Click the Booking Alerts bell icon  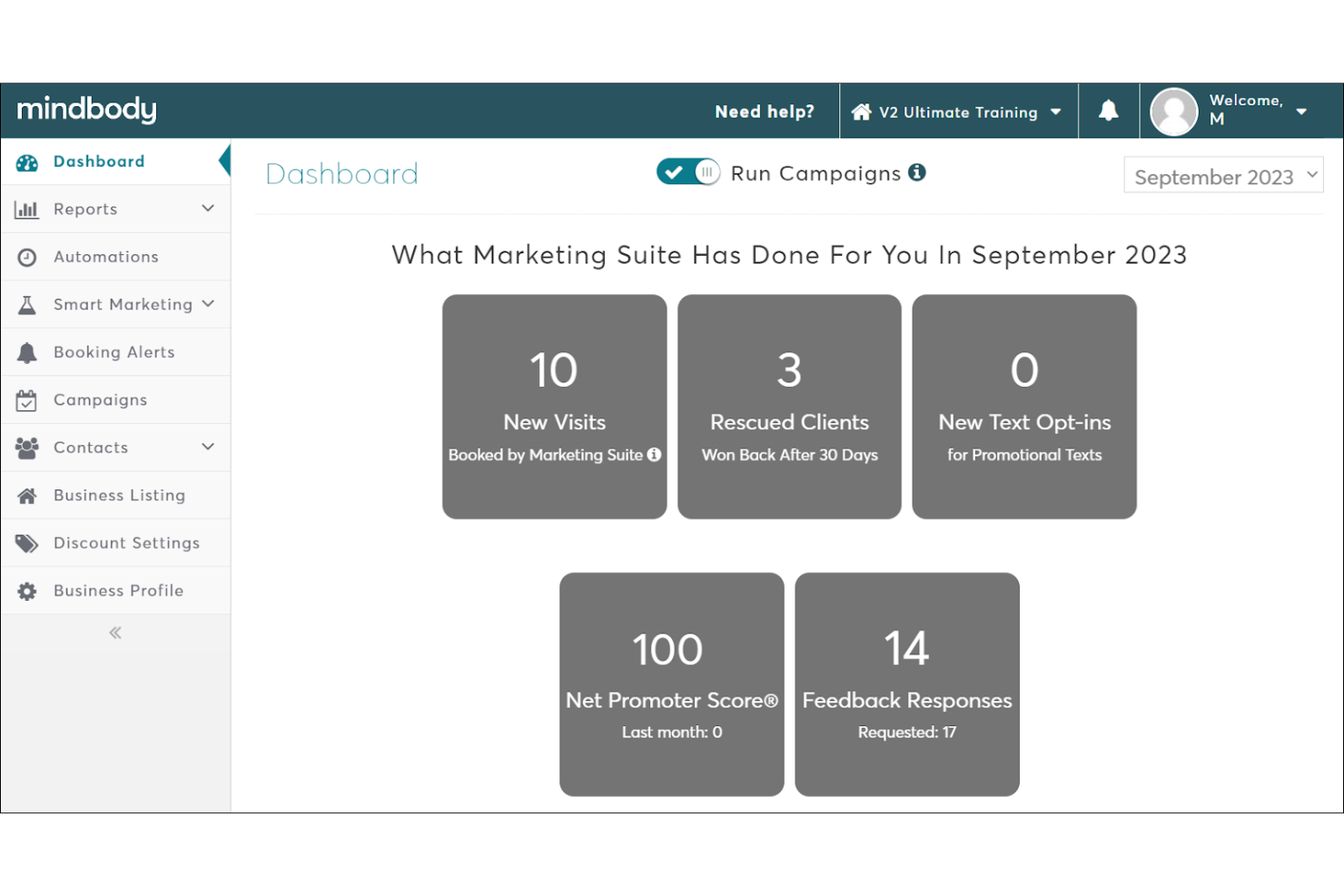pyautogui.click(x=27, y=353)
